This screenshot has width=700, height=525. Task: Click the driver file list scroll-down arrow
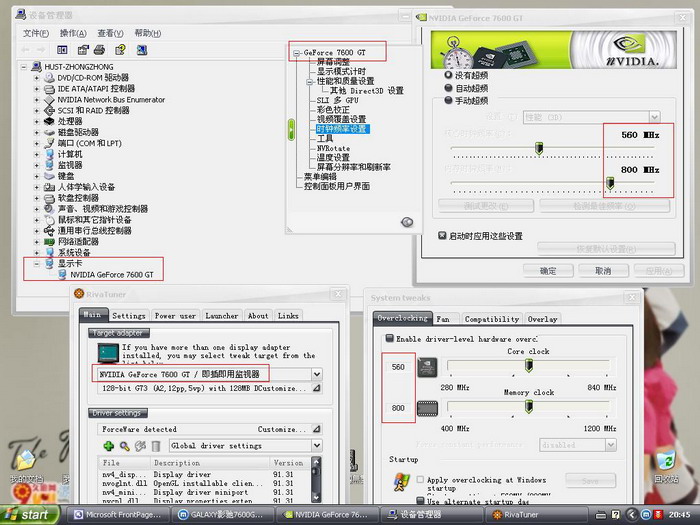(316, 496)
